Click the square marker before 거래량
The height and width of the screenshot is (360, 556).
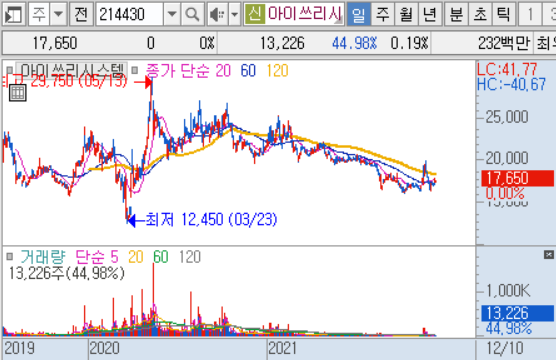click(10, 256)
